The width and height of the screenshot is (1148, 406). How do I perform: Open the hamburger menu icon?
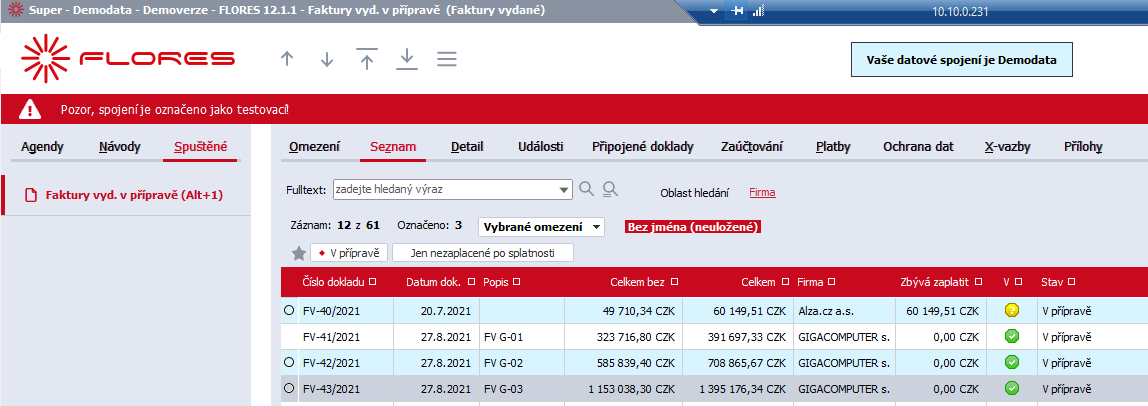click(x=447, y=59)
